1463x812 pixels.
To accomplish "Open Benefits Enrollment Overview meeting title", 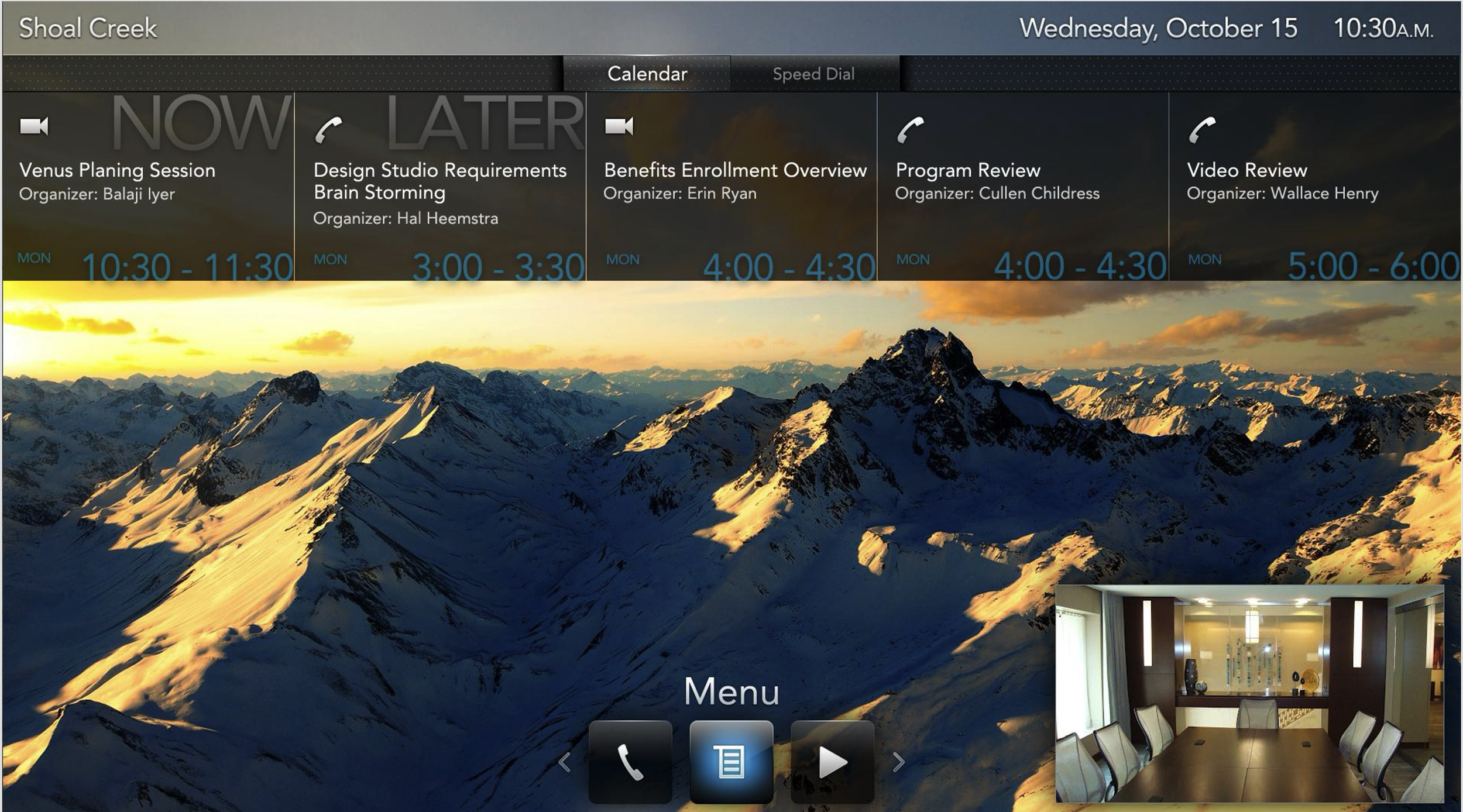I will click(x=735, y=170).
